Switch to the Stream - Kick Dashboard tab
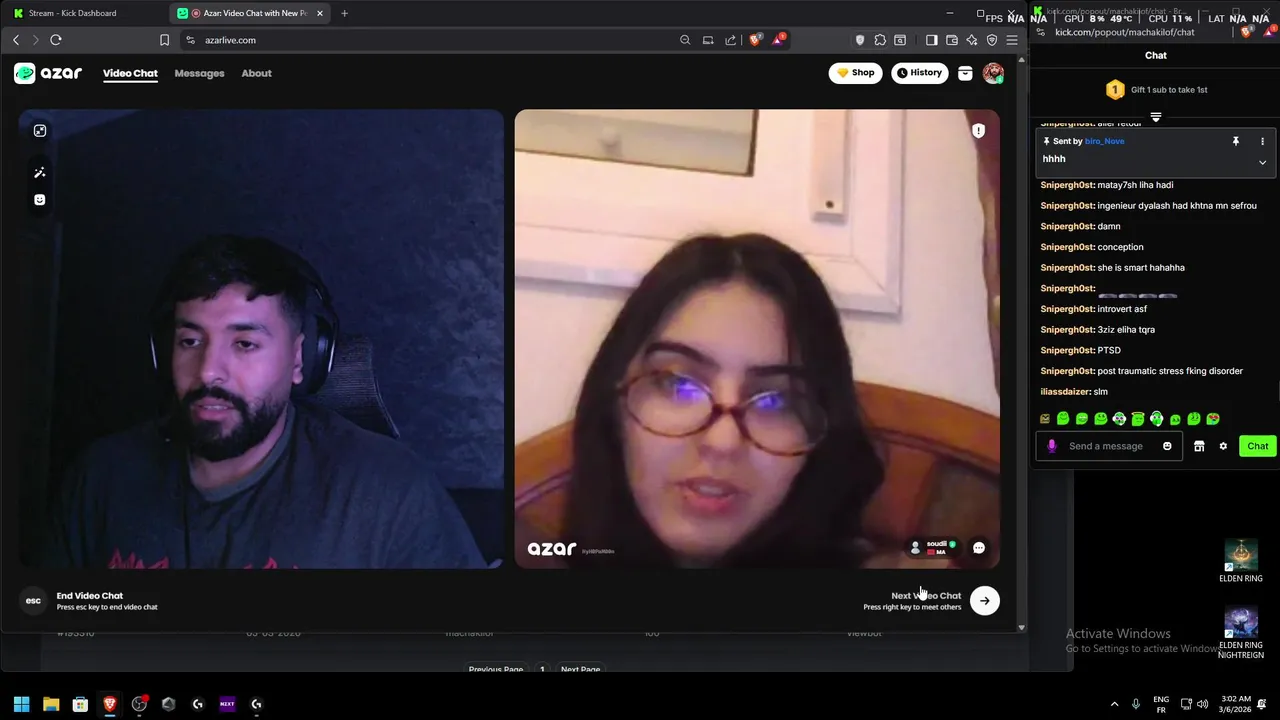The image size is (1280, 720). tap(85, 13)
